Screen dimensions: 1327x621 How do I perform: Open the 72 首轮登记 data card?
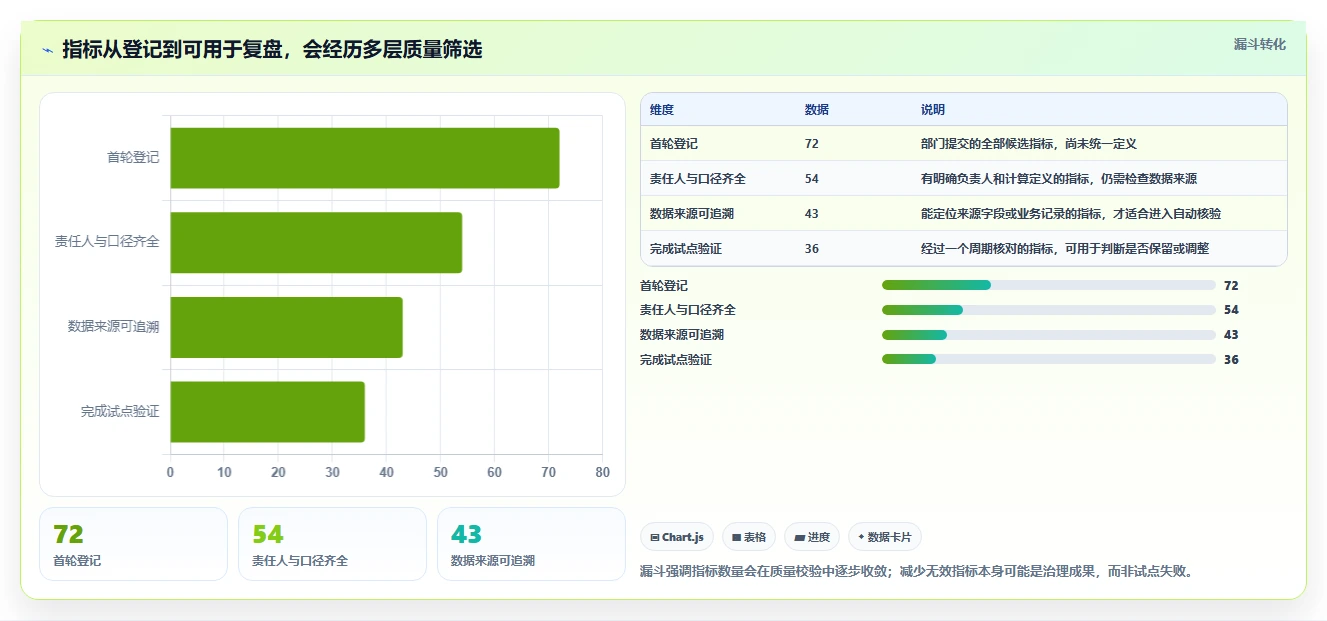[134, 544]
